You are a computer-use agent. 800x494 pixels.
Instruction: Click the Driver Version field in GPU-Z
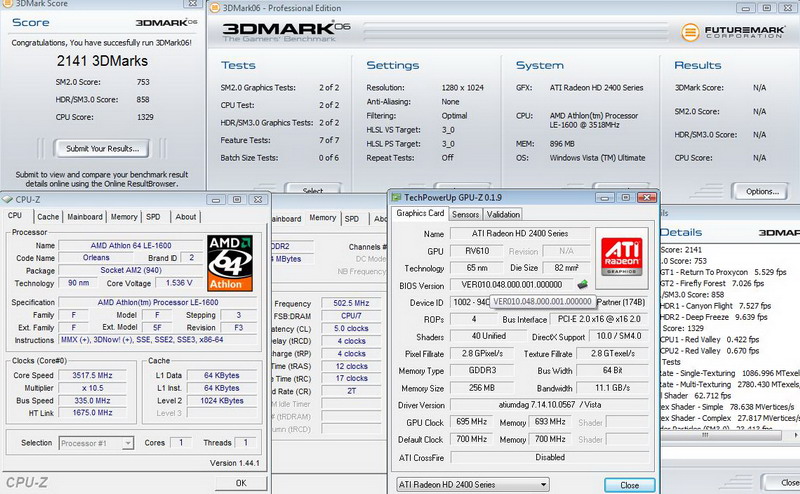549,405
